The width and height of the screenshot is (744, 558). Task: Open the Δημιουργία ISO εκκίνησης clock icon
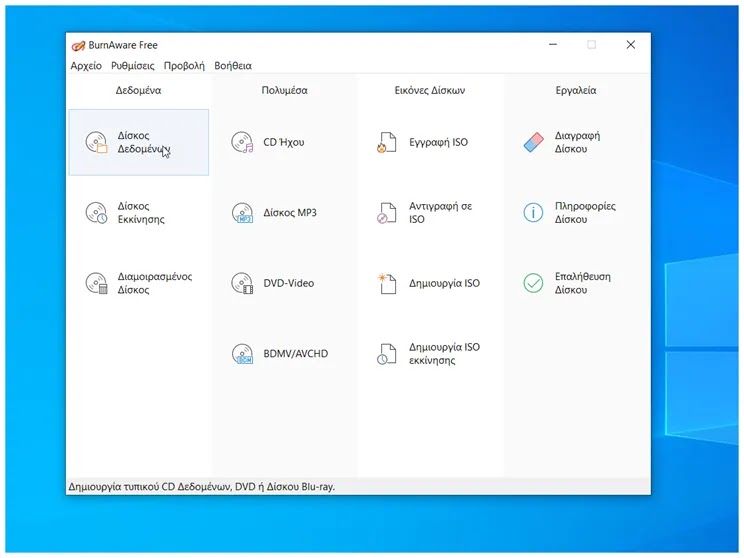pos(387,354)
